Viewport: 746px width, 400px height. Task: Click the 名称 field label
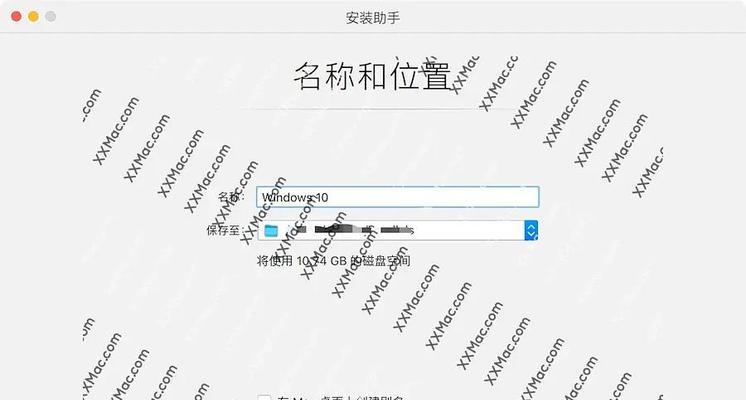(231, 197)
